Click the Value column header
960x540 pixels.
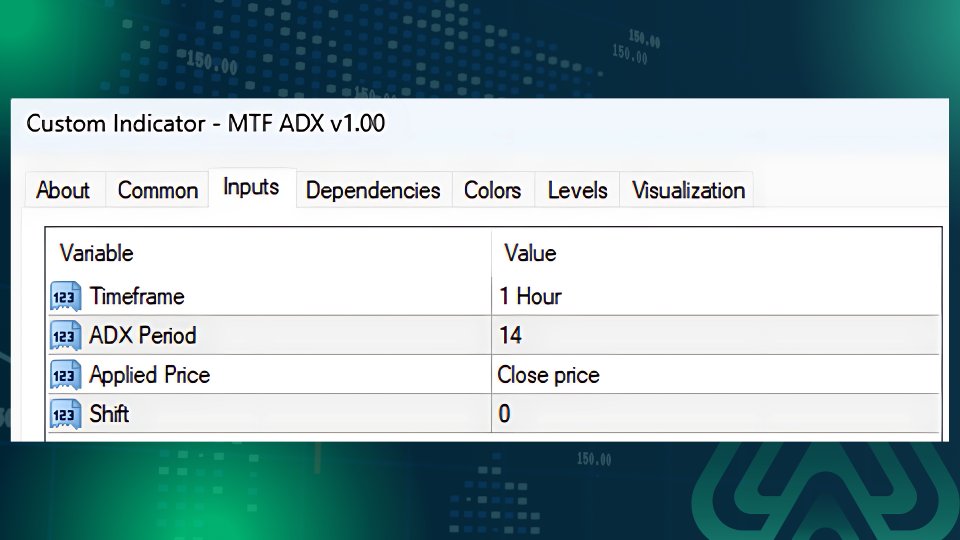coord(530,253)
